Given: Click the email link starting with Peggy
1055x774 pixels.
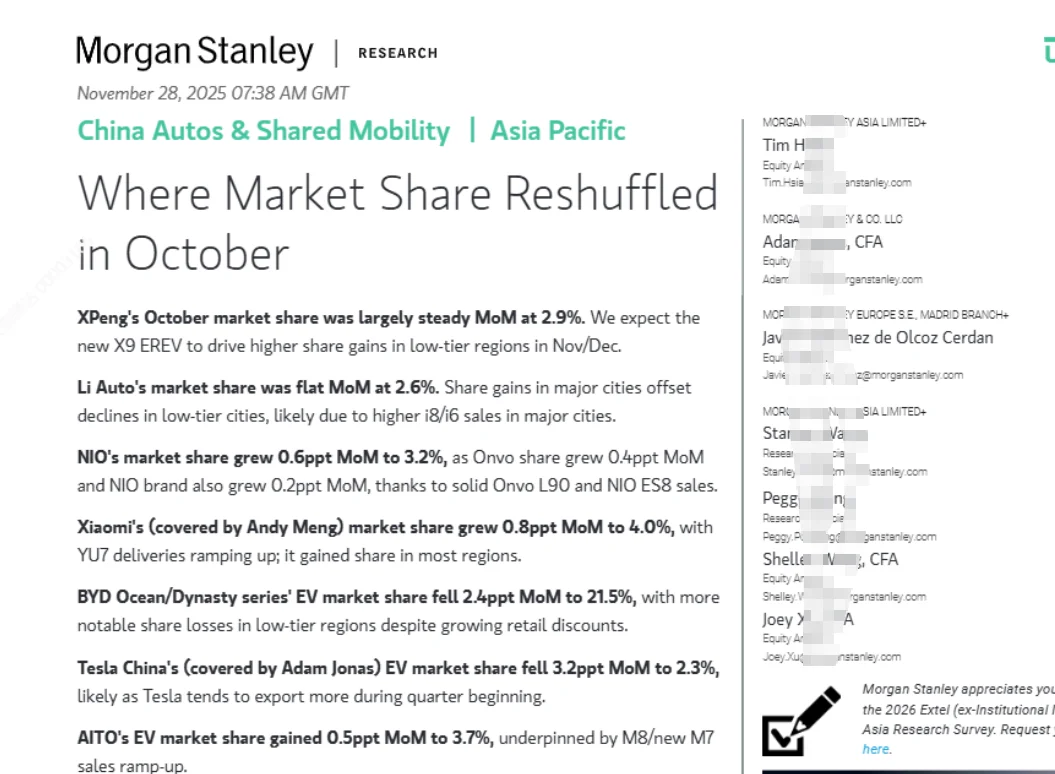Looking at the screenshot, I should 849,537.
